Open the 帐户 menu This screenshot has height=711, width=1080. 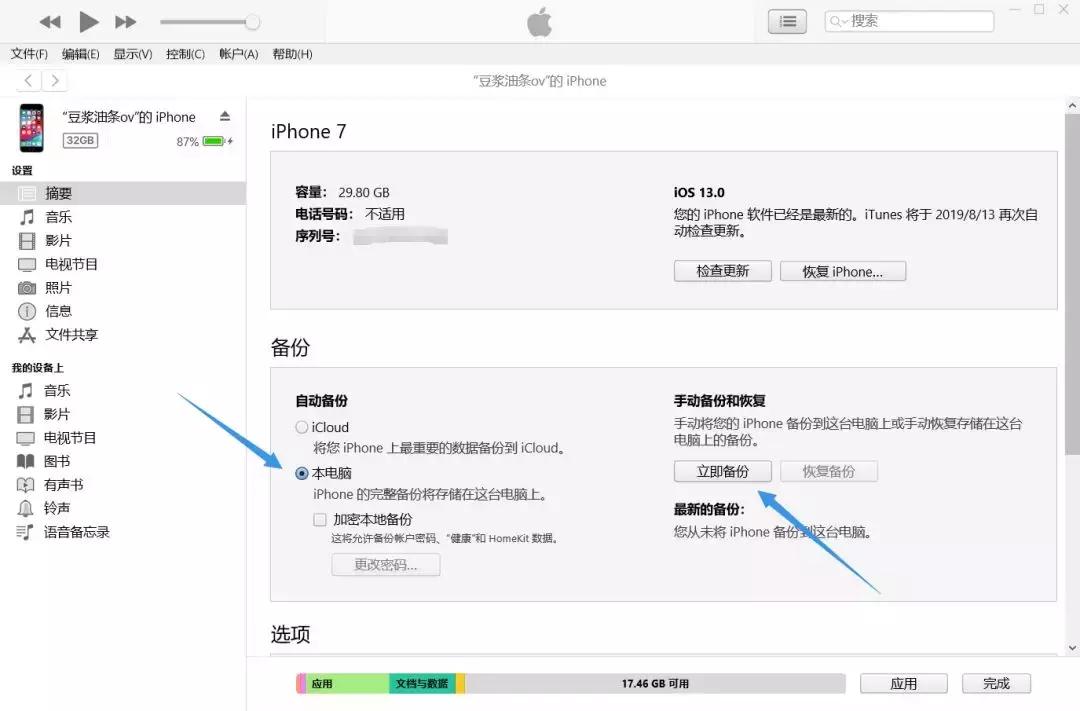237,54
